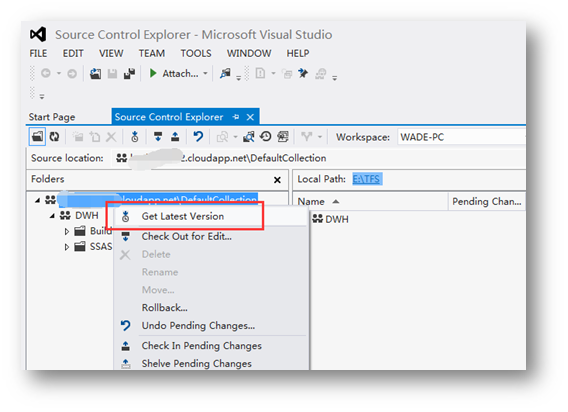
Task: Collapse the DWH project tree node
Action: click(52, 216)
